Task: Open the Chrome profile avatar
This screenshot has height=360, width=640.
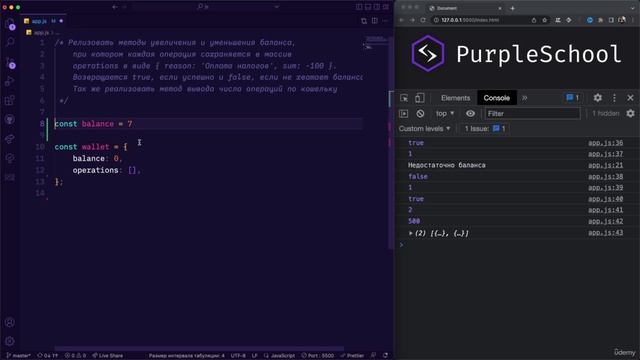Action: tap(622, 20)
